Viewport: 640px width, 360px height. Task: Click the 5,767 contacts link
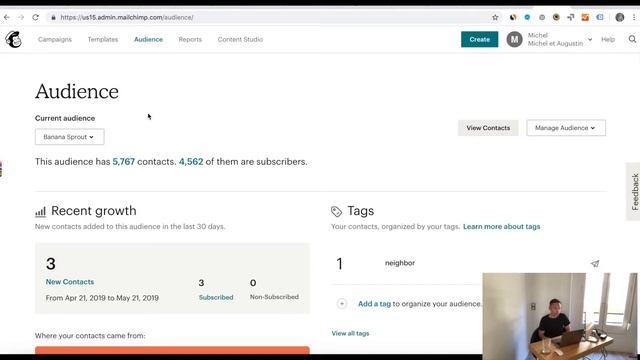pos(124,162)
